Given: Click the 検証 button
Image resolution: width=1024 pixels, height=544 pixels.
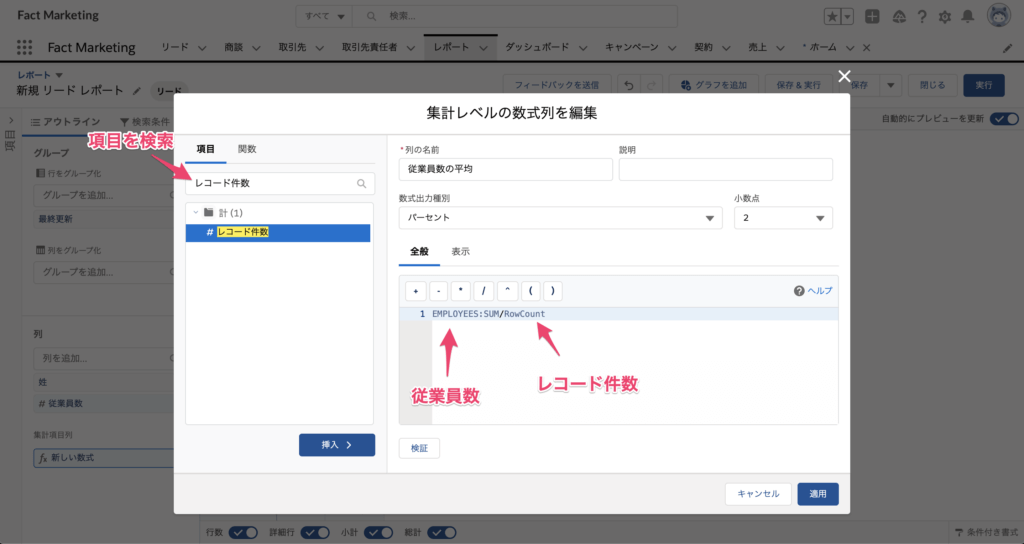Looking at the screenshot, I should [x=419, y=448].
